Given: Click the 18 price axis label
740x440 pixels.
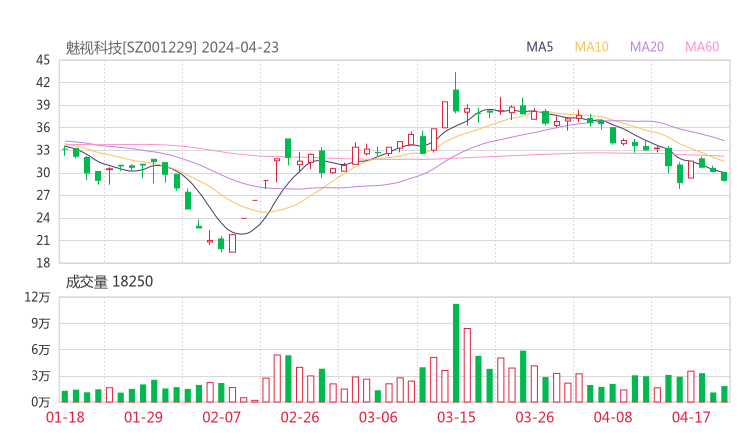Looking at the screenshot, I should click(x=43, y=263).
